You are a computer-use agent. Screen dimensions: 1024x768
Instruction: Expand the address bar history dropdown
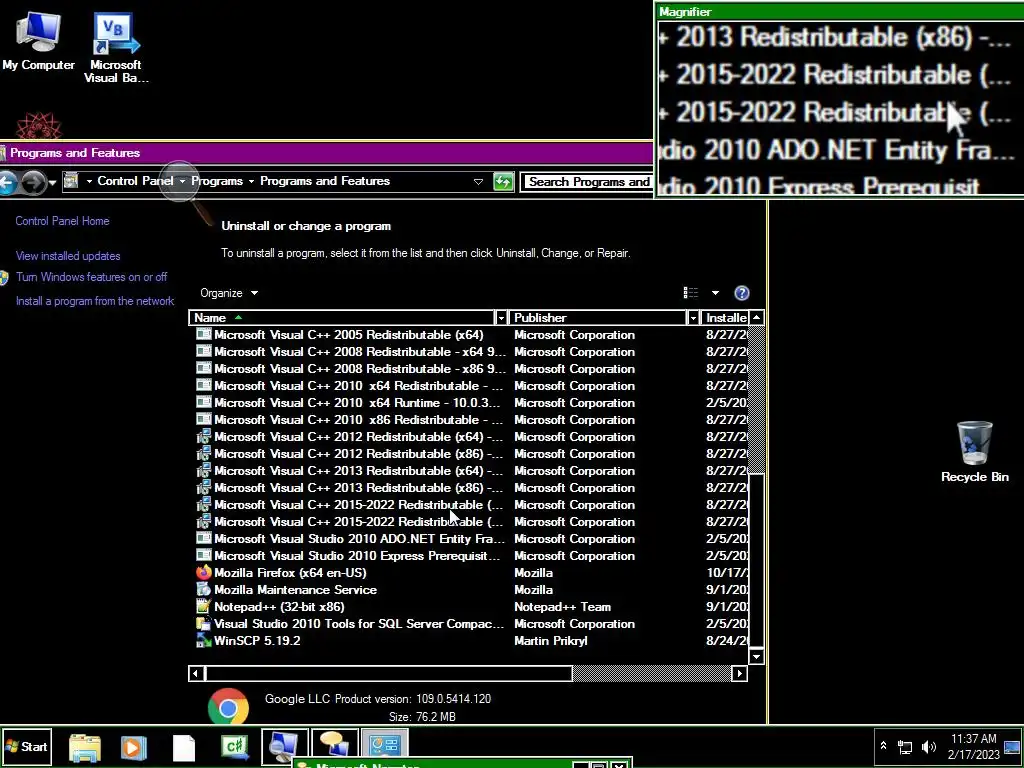(x=478, y=182)
